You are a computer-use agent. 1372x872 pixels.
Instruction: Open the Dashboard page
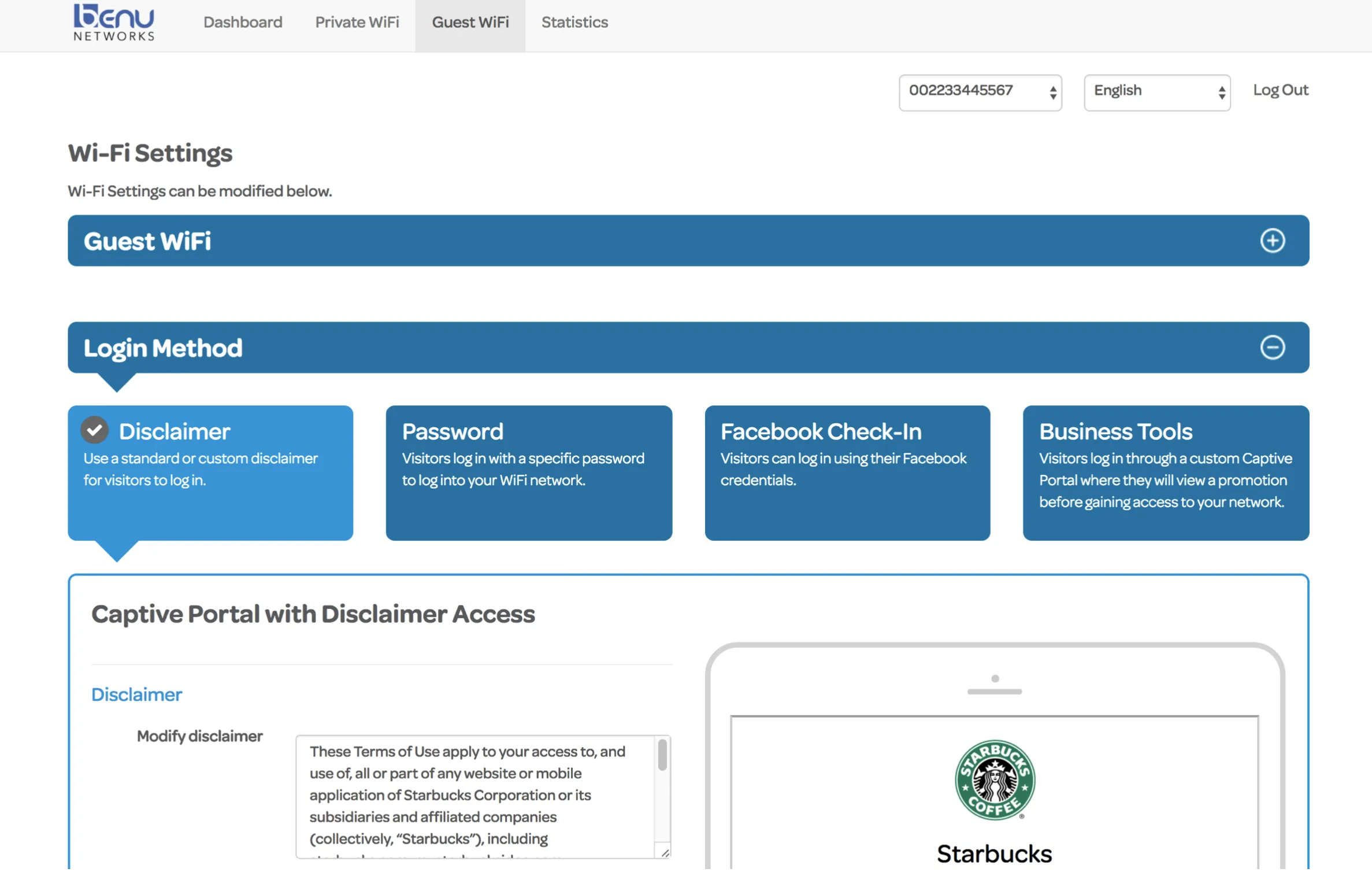(243, 22)
